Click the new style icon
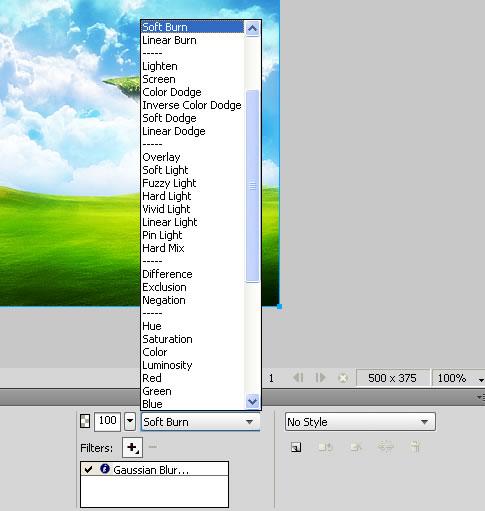 click(296, 447)
